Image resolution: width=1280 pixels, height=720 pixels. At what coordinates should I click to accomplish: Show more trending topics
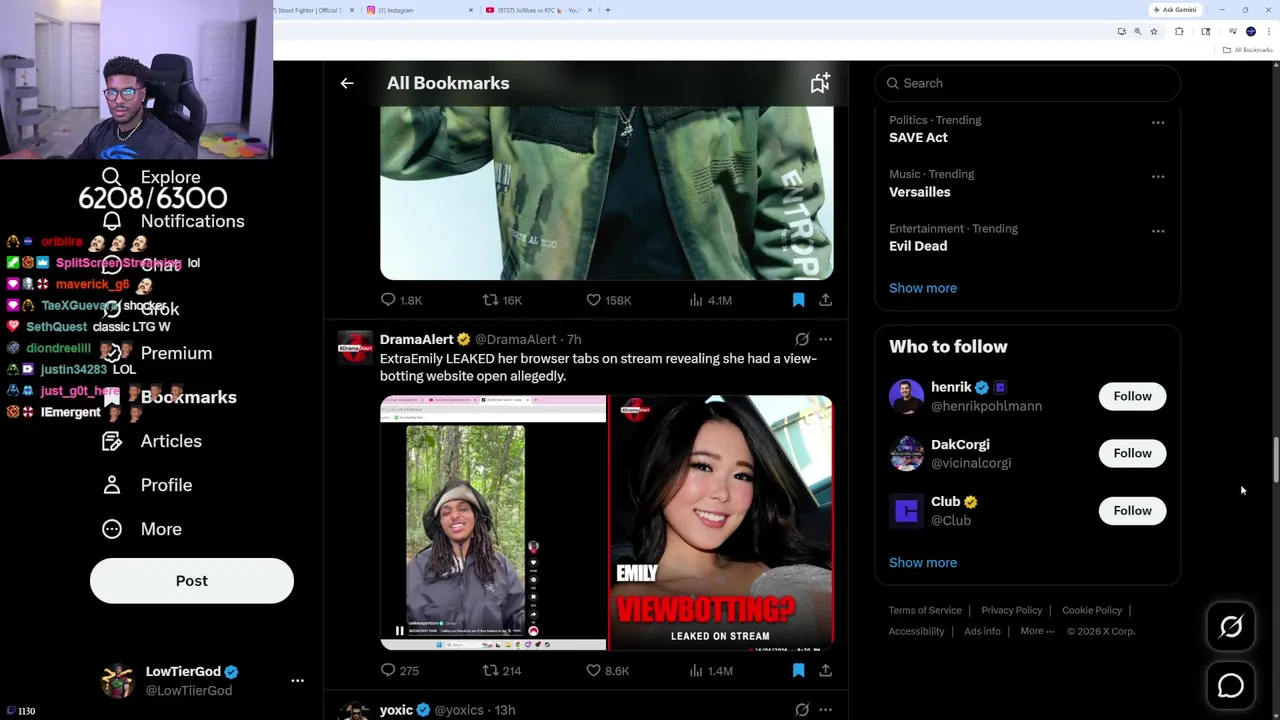[x=923, y=288]
